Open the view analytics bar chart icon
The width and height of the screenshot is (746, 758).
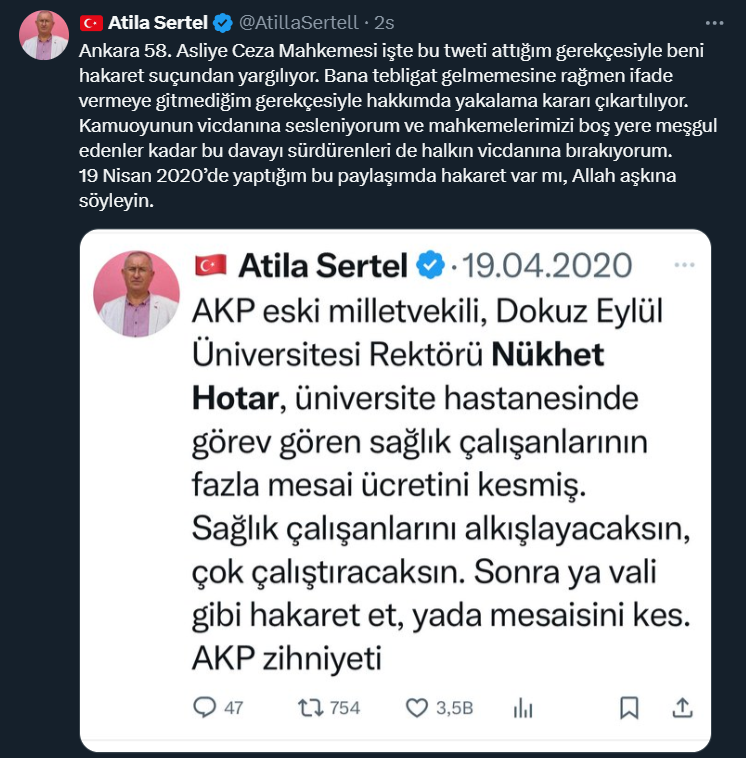[x=523, y=707]
